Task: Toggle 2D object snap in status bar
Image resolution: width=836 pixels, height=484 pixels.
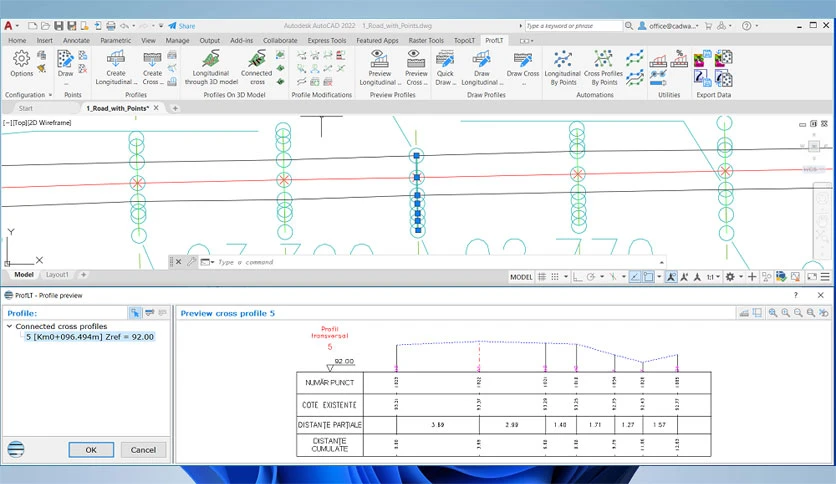Action: [648, 277]
